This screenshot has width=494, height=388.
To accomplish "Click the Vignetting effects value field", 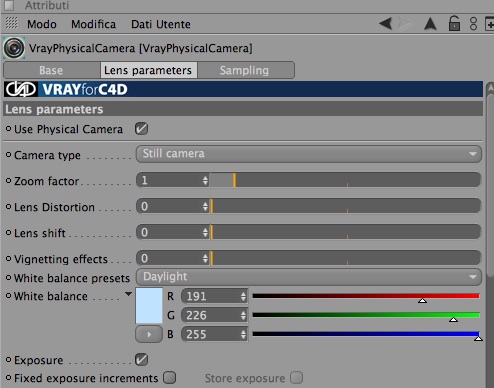I will (x=173, y=258).
